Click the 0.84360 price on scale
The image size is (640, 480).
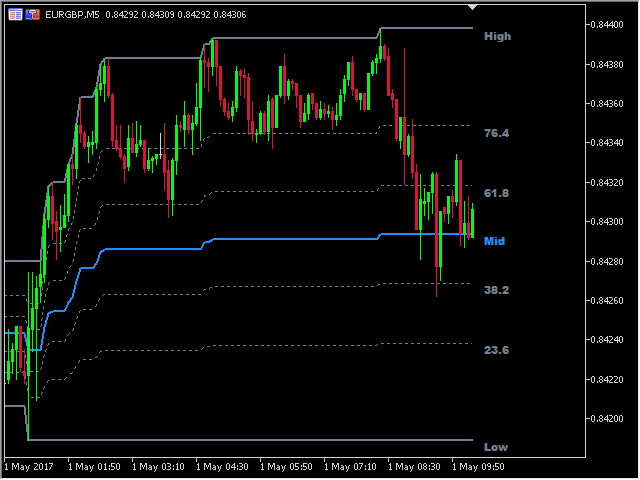pos(607,104)
